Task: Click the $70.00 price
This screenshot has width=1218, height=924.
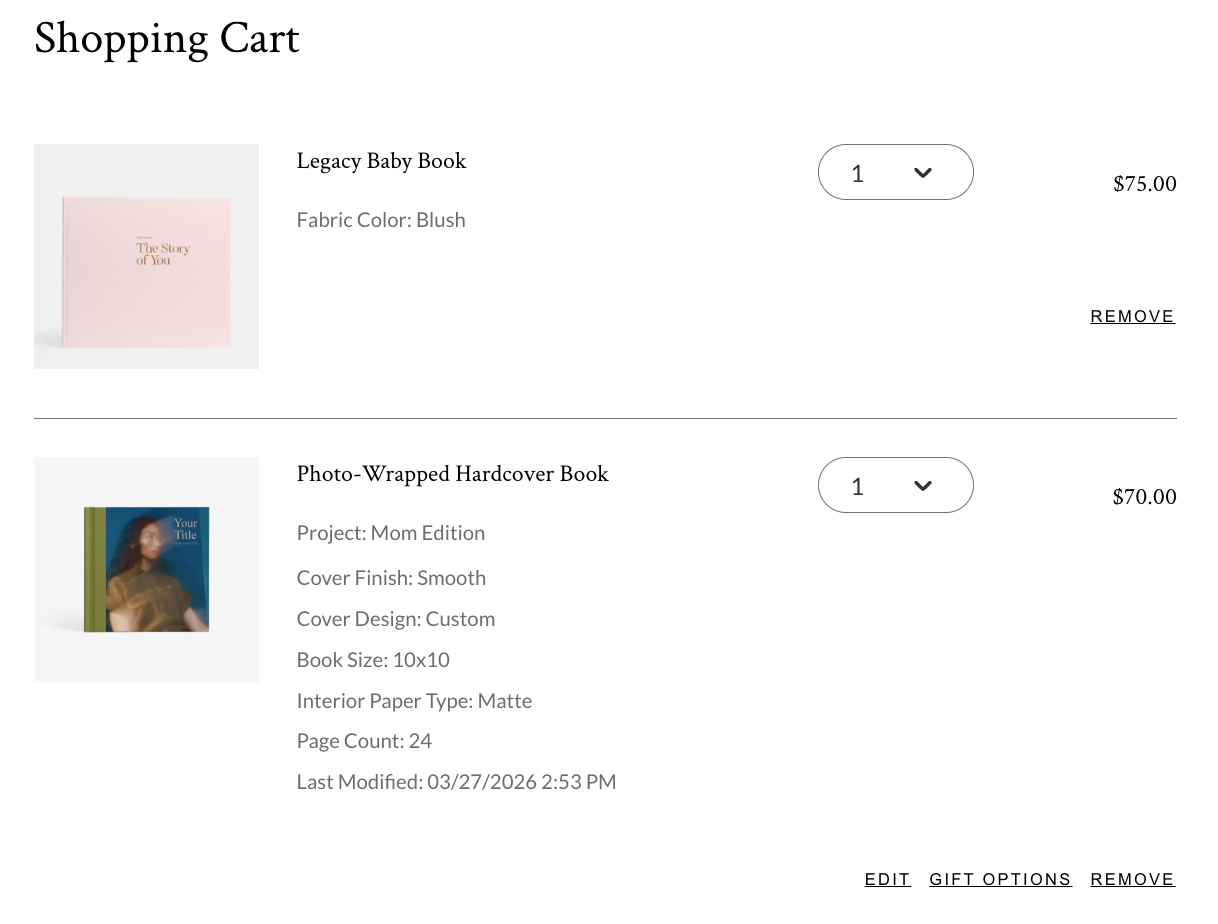Action: point(1144,497)
